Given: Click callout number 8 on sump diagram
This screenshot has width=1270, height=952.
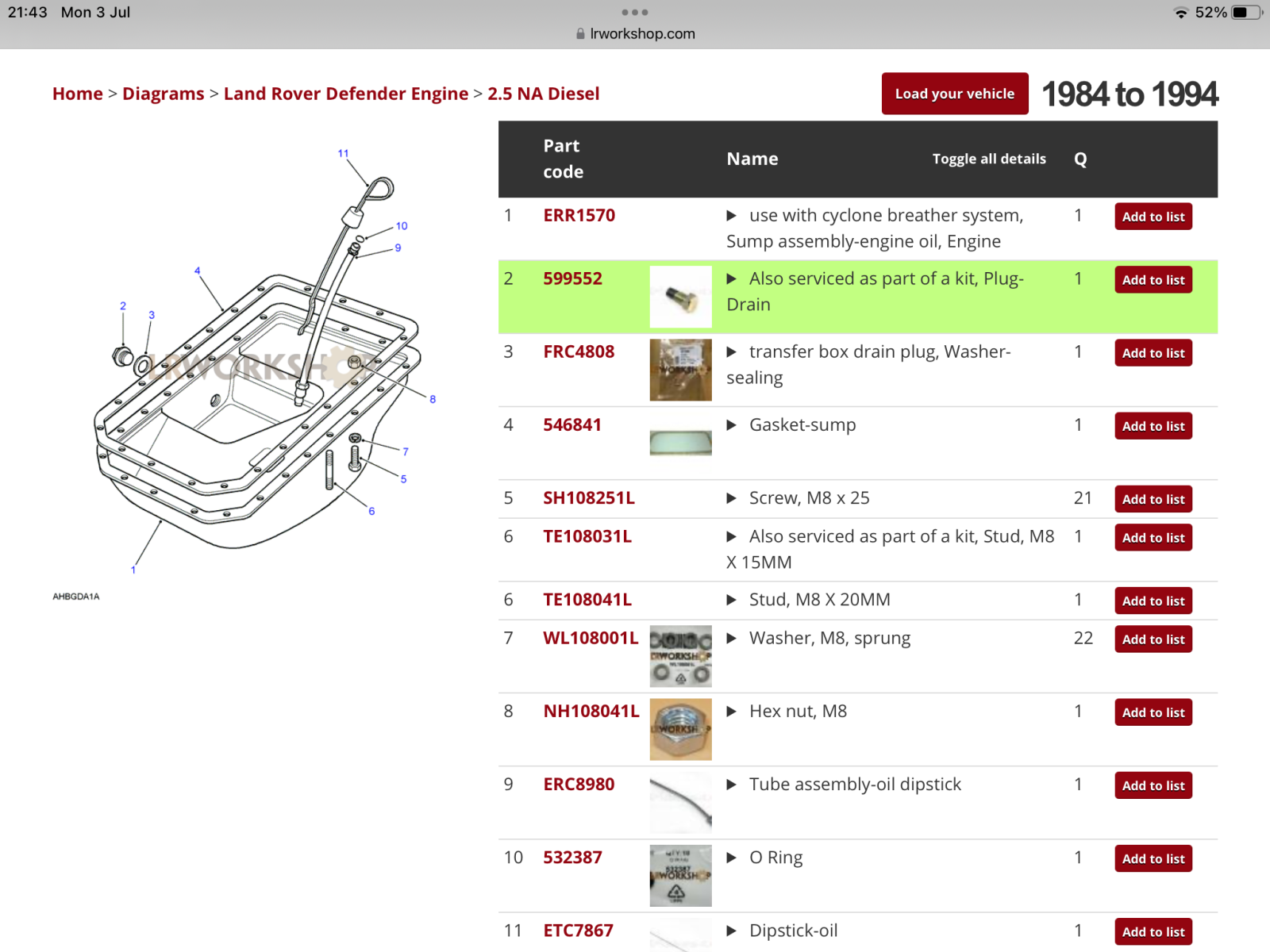Looking at the screenshot, I should coord(433,399).
